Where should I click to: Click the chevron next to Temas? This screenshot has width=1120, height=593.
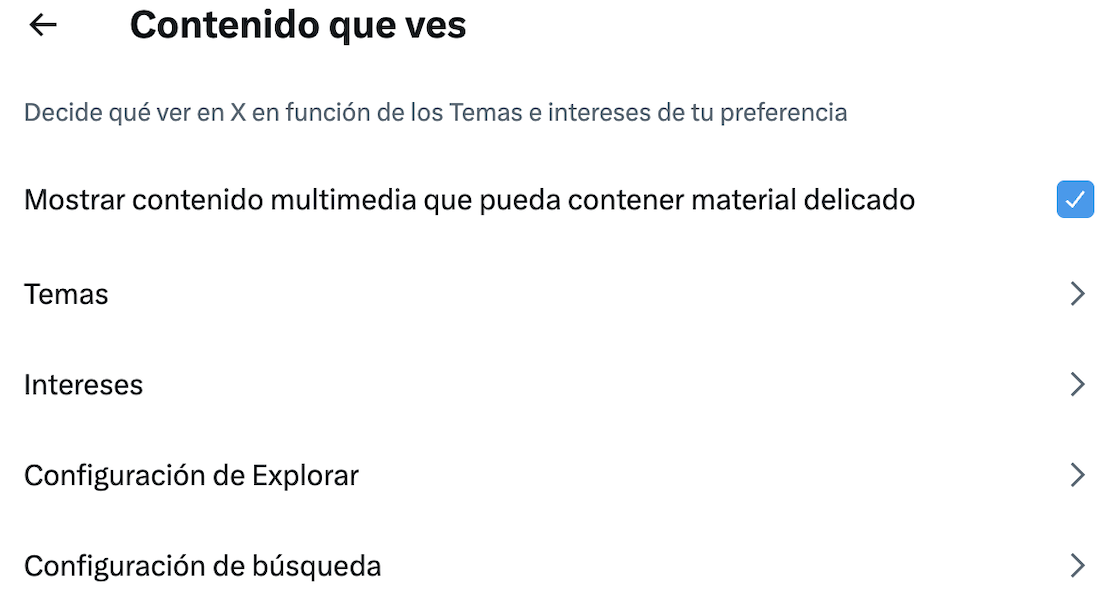tap(1077, 294)
